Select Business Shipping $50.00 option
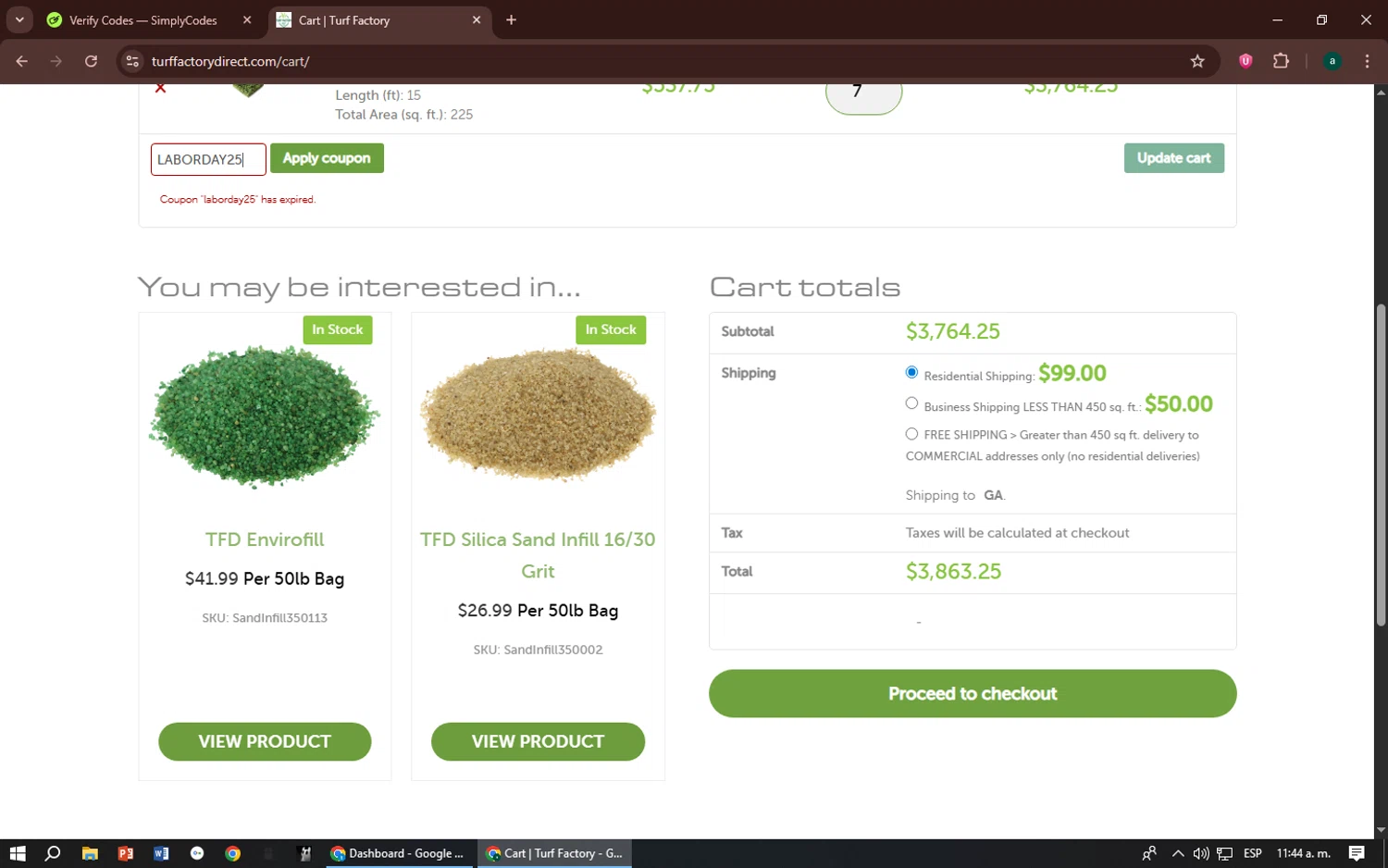The height and width of the screenshot is (868, 1388). click(911, 403)
